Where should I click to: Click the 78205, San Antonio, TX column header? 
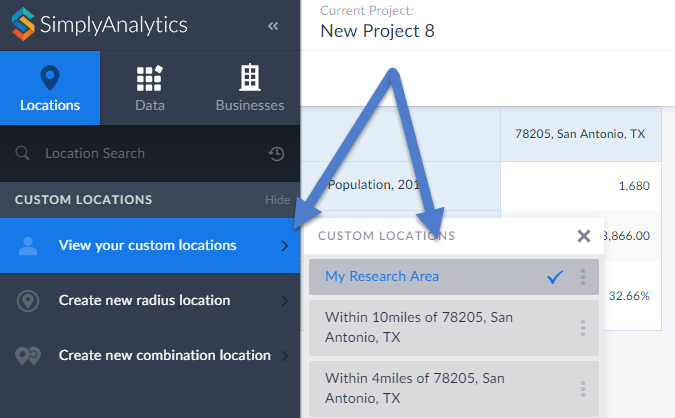[580, 134]
